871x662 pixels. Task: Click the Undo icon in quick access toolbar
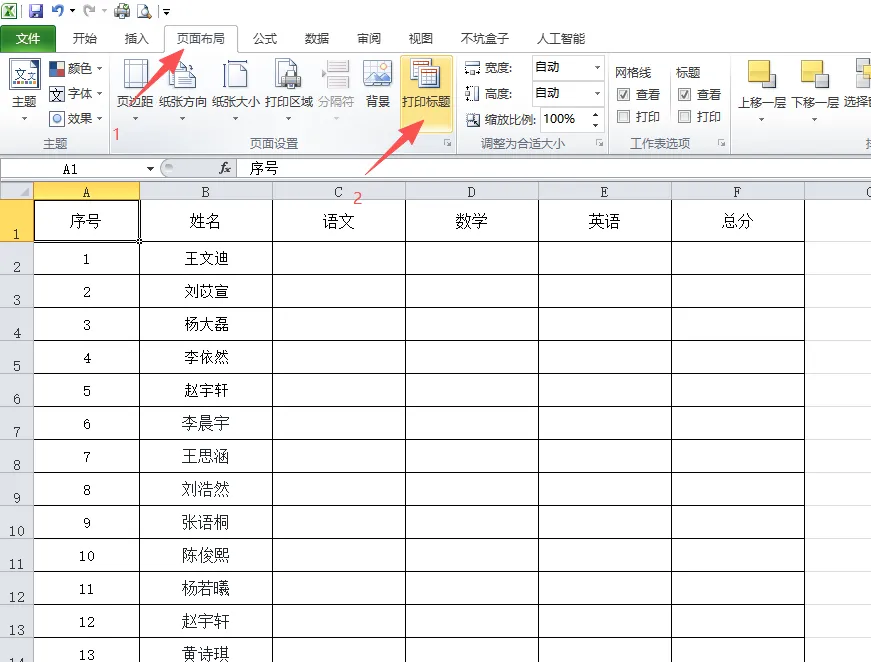58,10
